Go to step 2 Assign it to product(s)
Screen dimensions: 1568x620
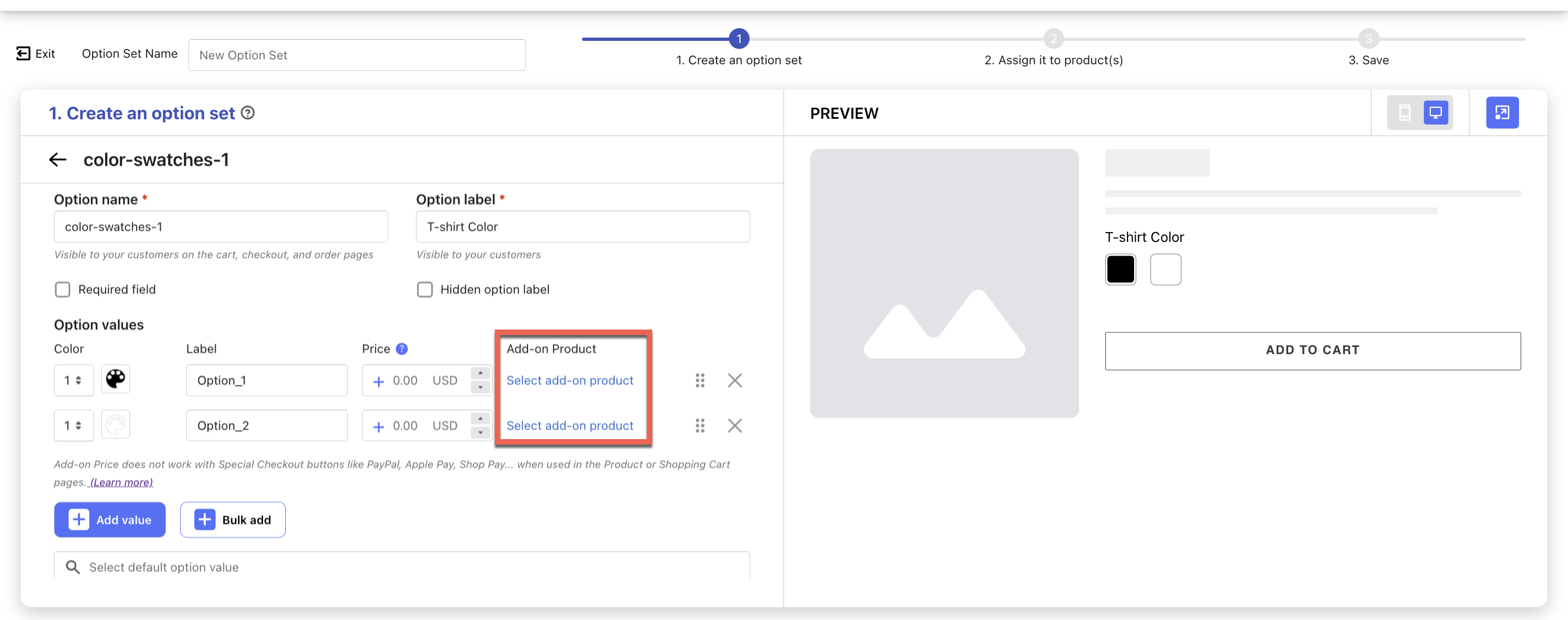tap(1053, 39)
